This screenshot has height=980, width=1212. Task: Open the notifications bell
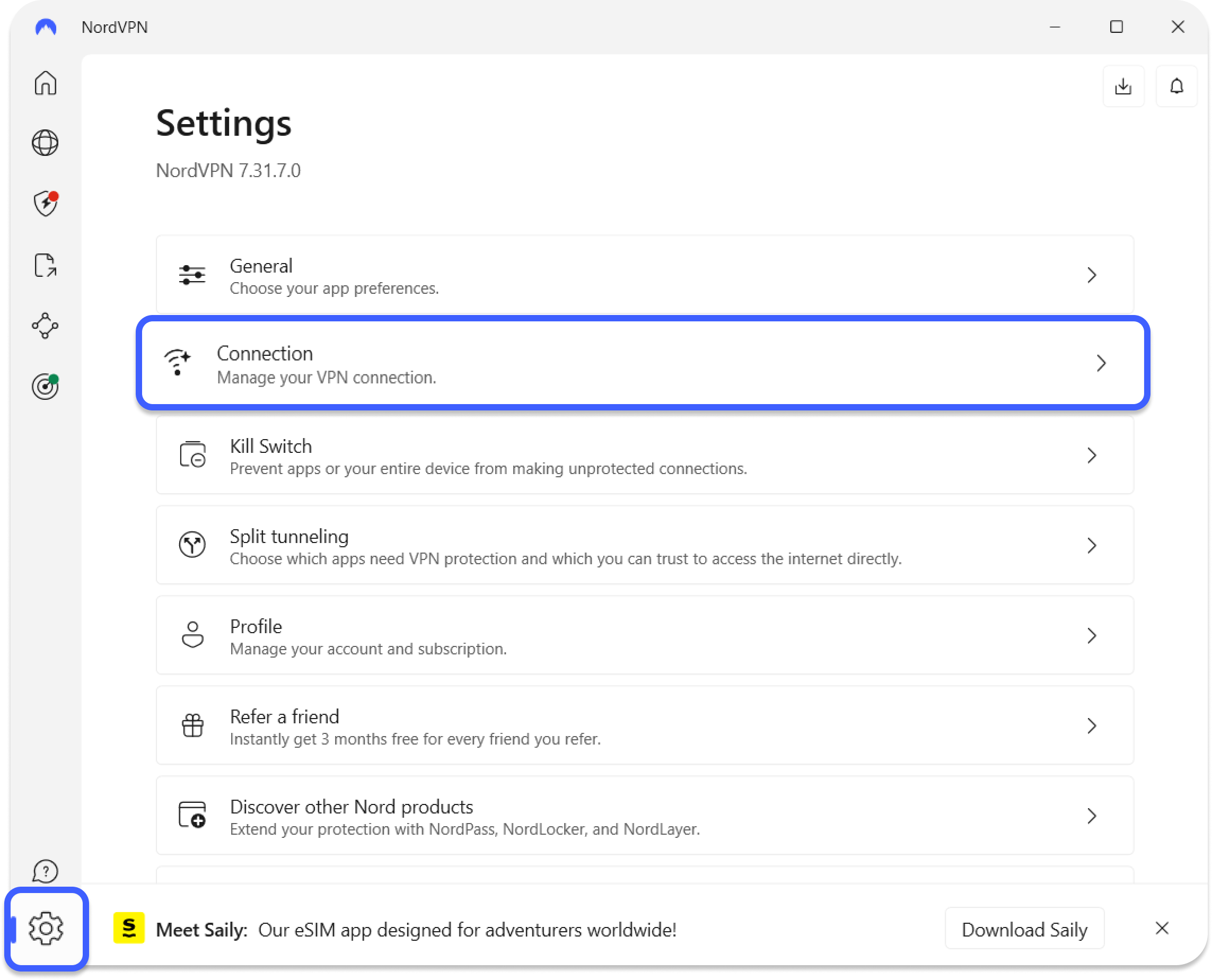pyautogui.click(x=1176, y=86)
